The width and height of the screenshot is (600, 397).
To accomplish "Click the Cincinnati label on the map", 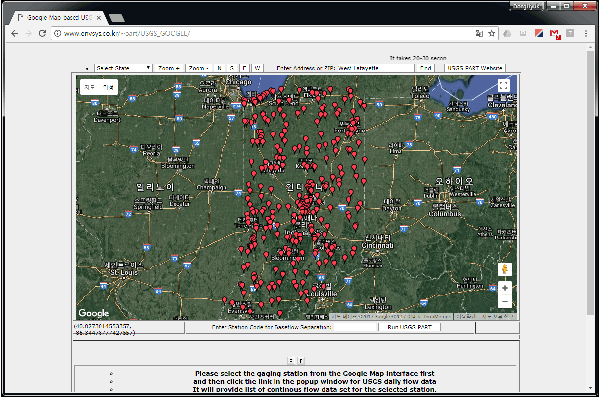I will 378,245.
